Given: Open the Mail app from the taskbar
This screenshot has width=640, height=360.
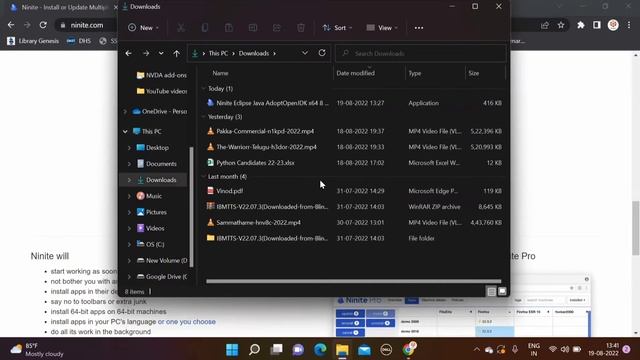Looking at the screenshot, I should 364,350.
